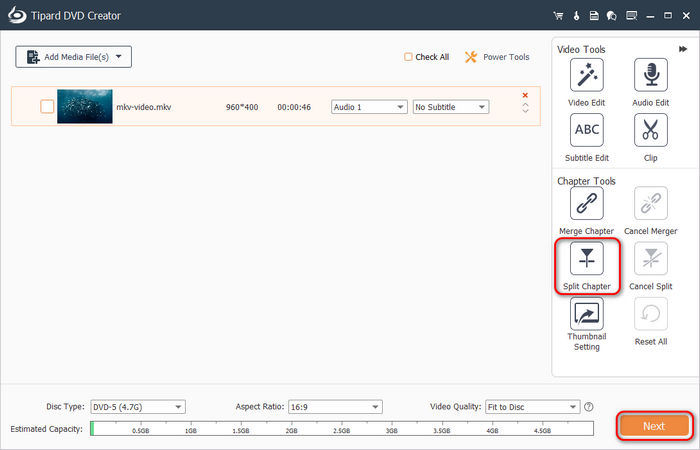This screenshot has height=450, width=700.
Task: Select the mkv-video.mkv file name
Action: coord(144,107)
